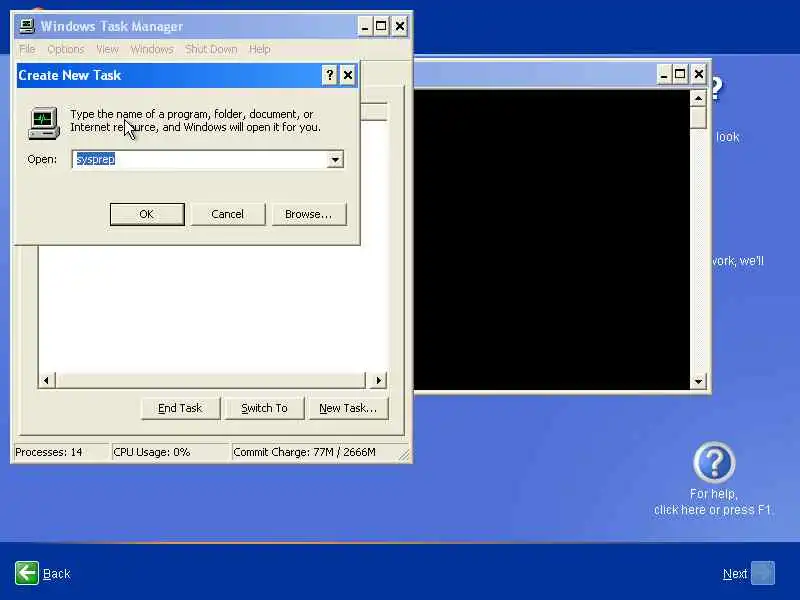Viewport: 800px width, 600px height.
Task: Open the Browse... file picker
Action: click(309, 214)
